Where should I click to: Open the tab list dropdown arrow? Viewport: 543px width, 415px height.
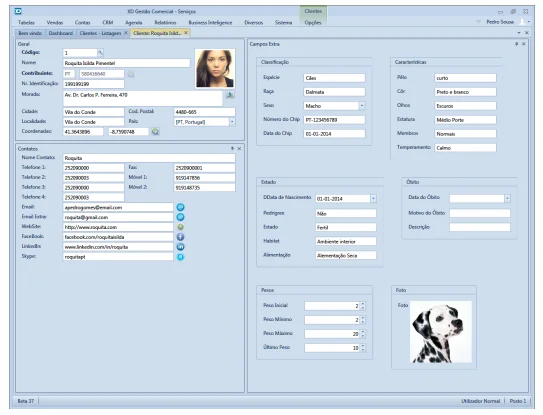pos(519,33)
